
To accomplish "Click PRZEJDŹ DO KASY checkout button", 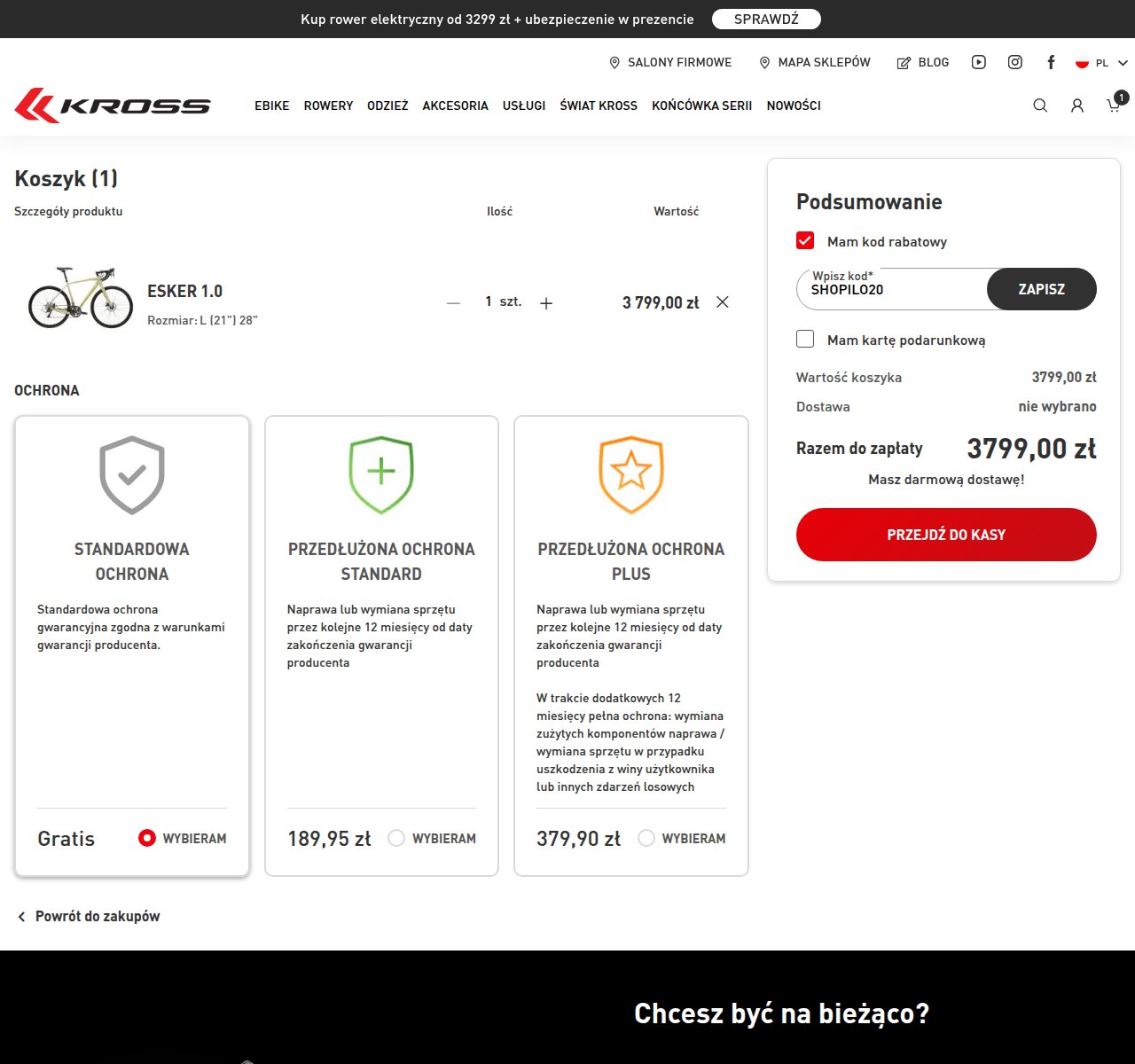I will click(946, 535).
